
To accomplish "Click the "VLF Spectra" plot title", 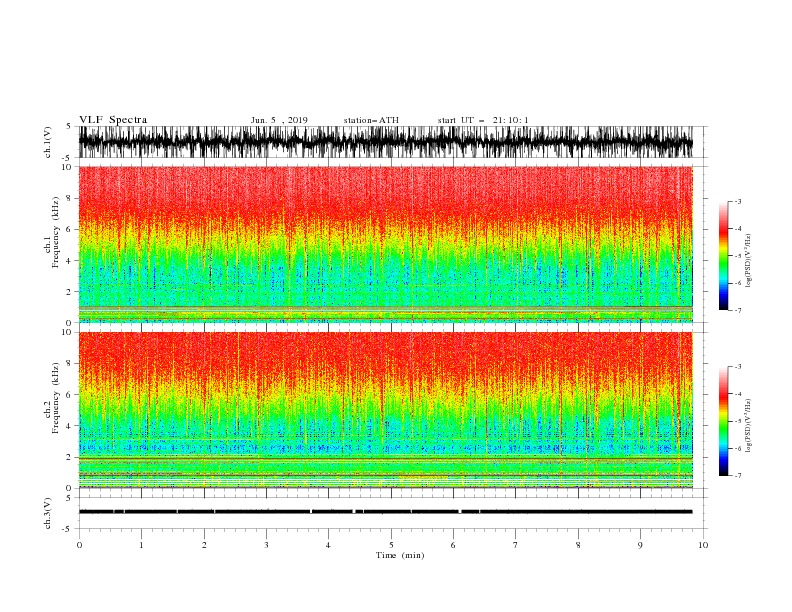I will [113, 120].
